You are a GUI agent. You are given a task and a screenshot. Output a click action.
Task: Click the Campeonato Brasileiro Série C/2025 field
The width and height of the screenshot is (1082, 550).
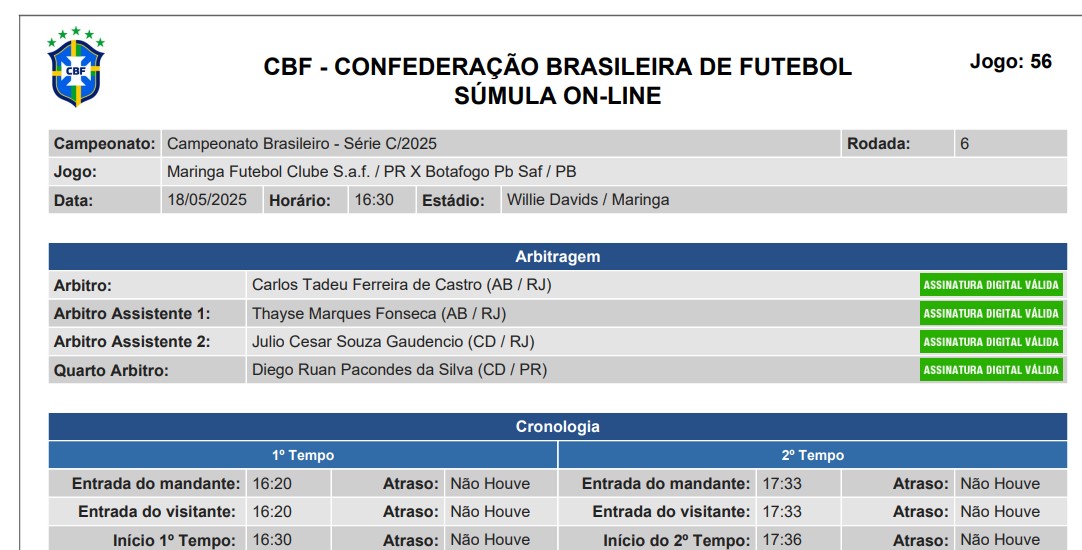pyautogui.click(x=501, y=144)
